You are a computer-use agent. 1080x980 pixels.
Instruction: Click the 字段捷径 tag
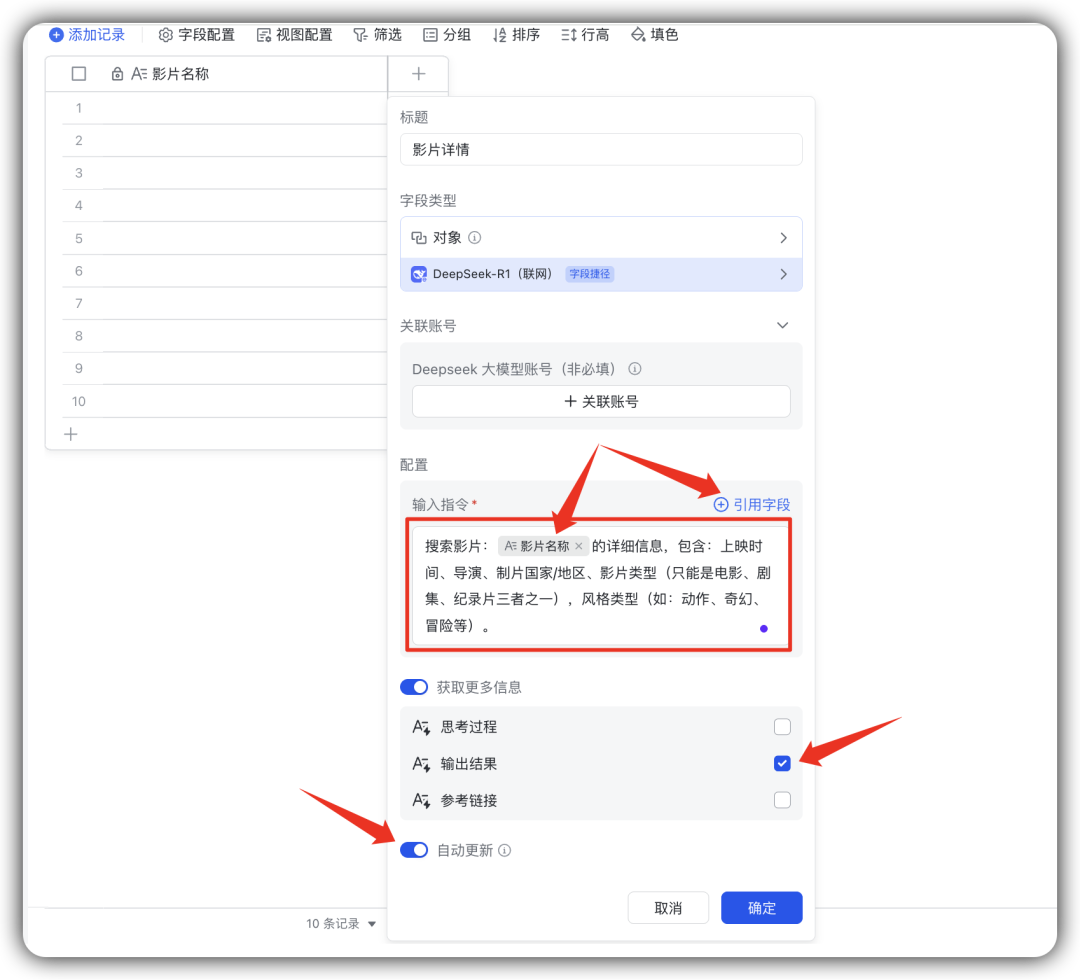click(590, 274)
